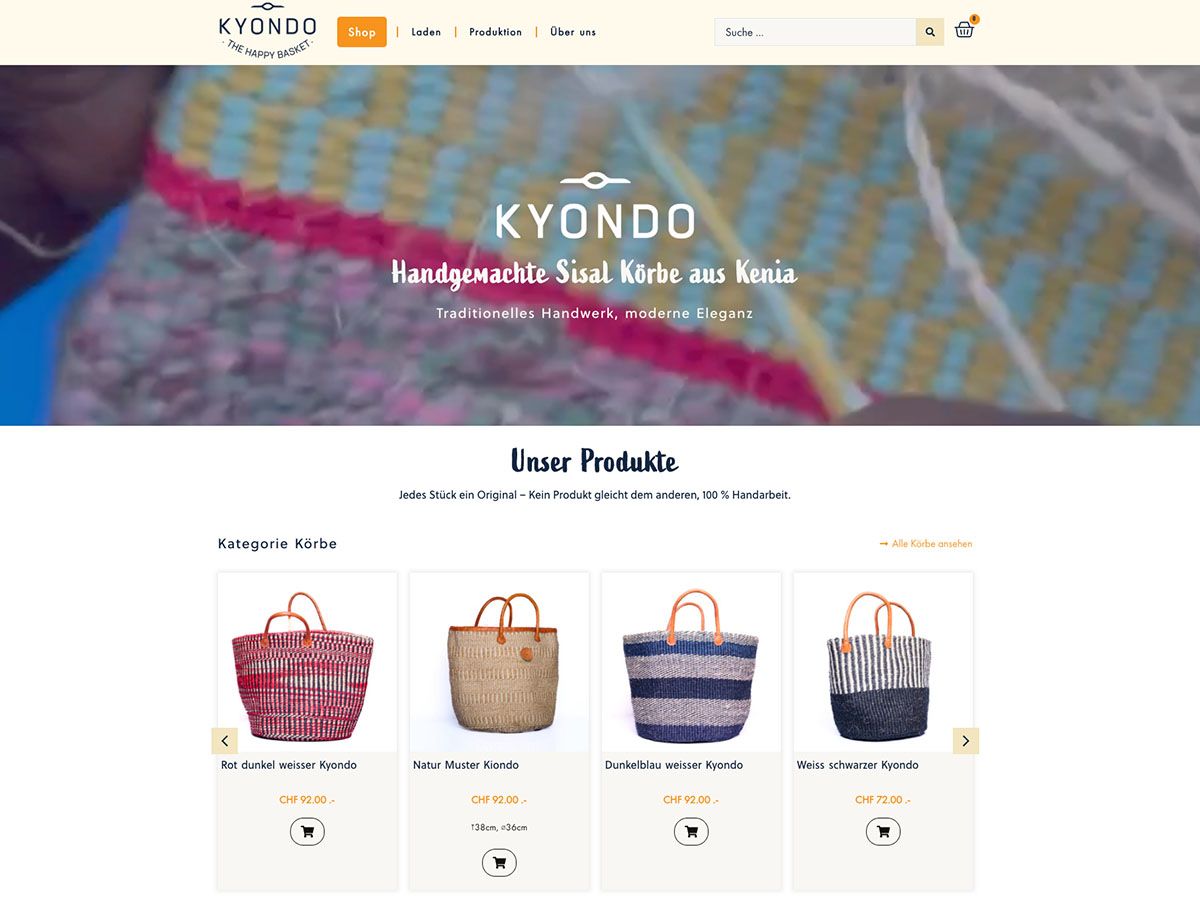Open the Über uns page
This screenshot has height=900, width=1200.
[573, 32]
